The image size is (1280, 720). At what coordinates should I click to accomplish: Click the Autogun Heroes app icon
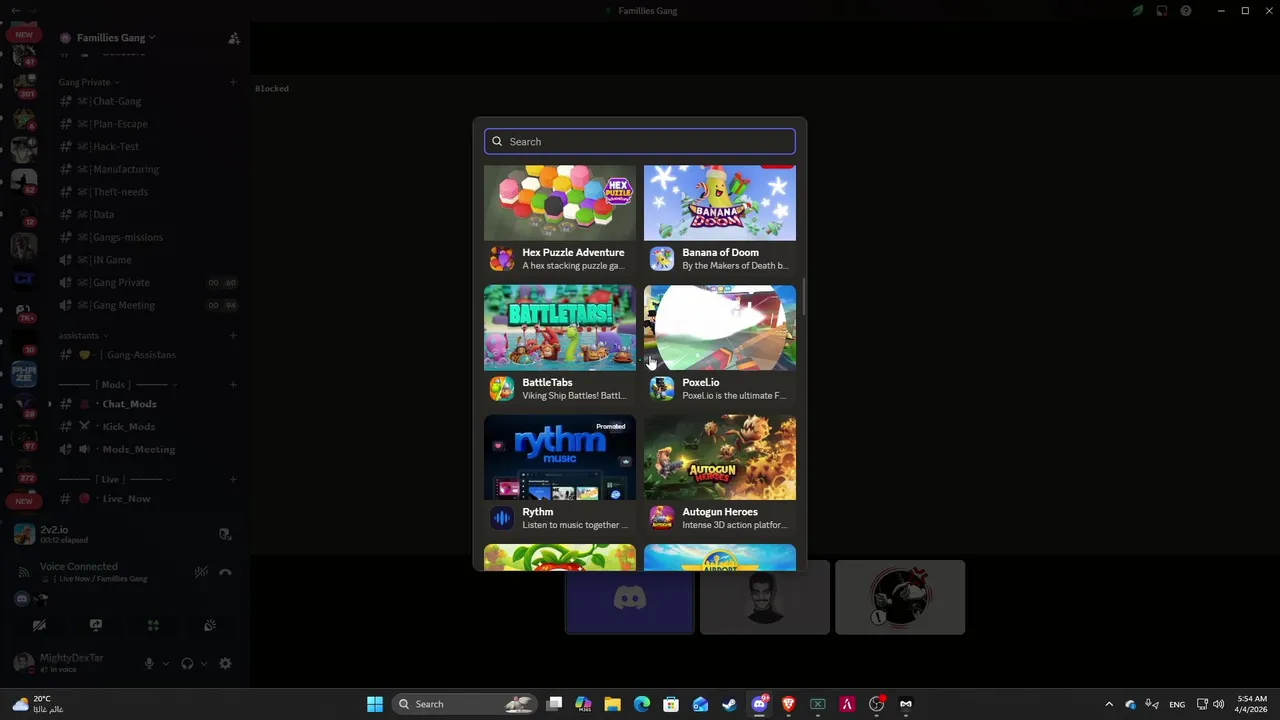tap(662, 518)
